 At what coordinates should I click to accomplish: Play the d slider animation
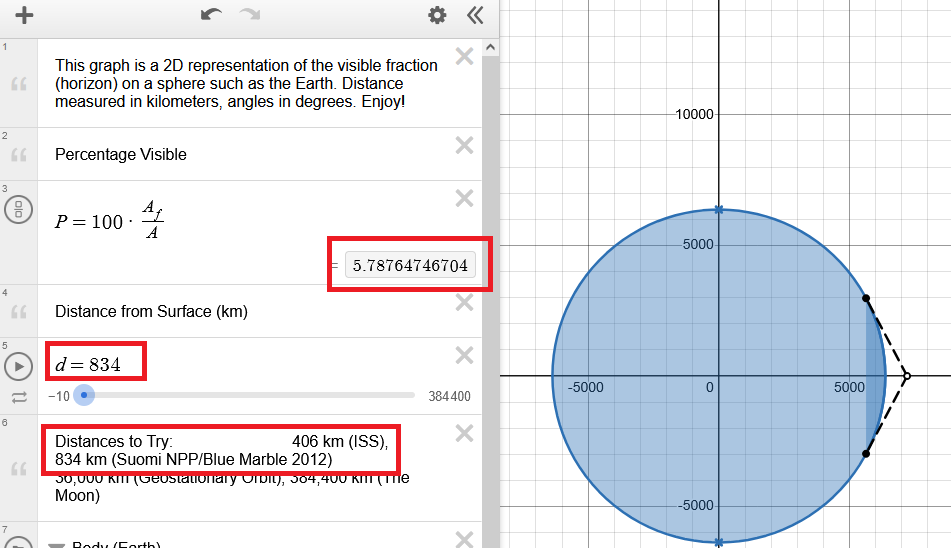click(x=18, y=366)
